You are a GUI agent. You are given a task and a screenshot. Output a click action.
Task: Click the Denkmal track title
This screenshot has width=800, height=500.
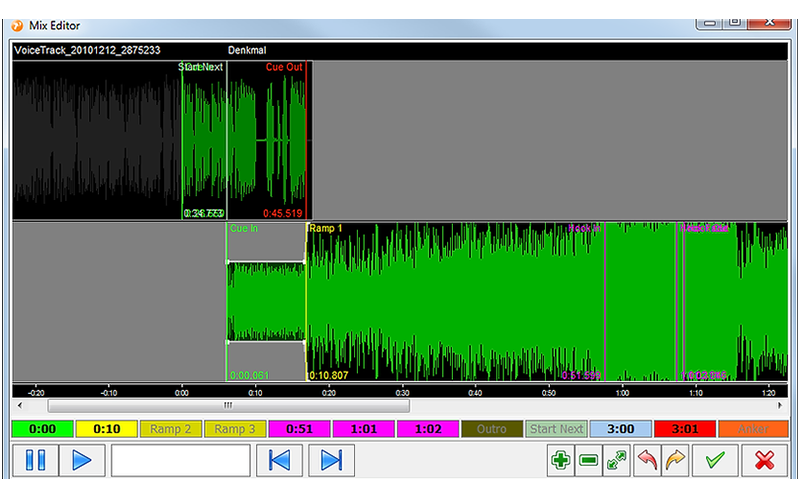pos(247,50)
